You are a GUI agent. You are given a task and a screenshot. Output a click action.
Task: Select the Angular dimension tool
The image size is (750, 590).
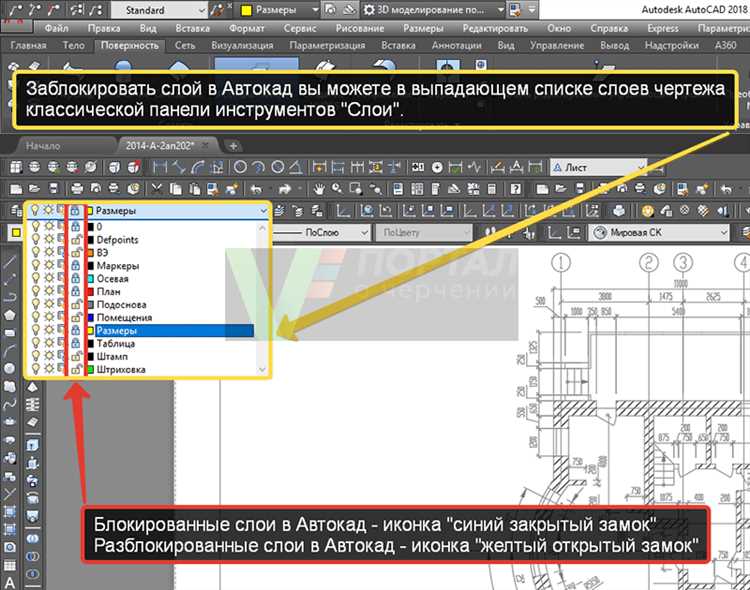coord(296,167)
